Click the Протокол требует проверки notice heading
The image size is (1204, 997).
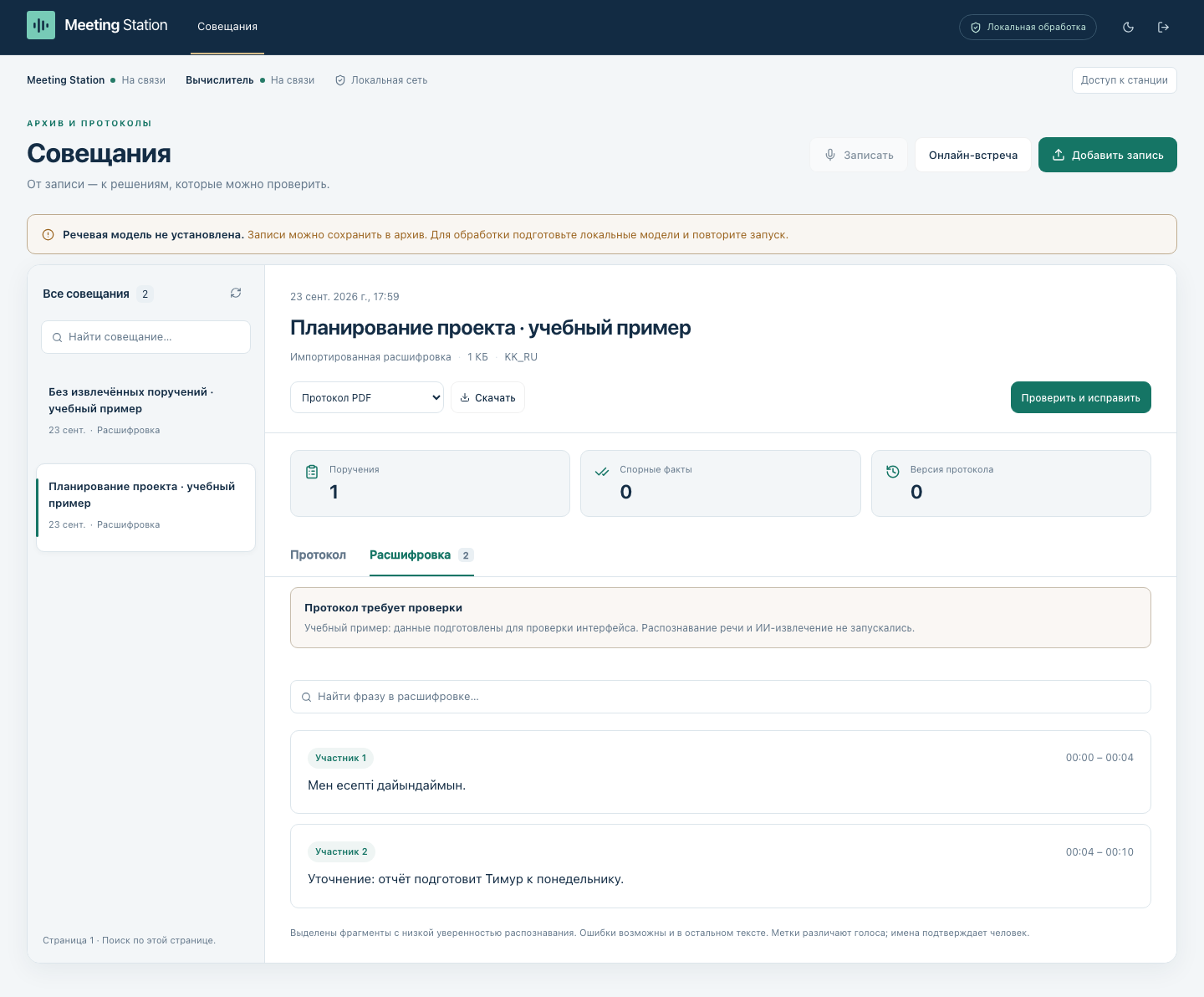pos(383,608)
